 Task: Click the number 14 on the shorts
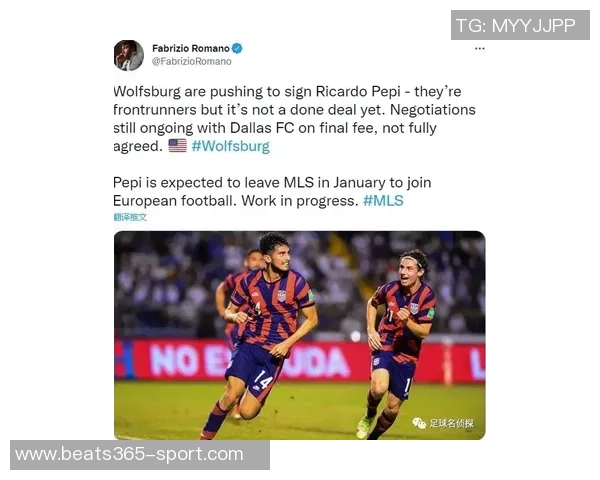264,379
